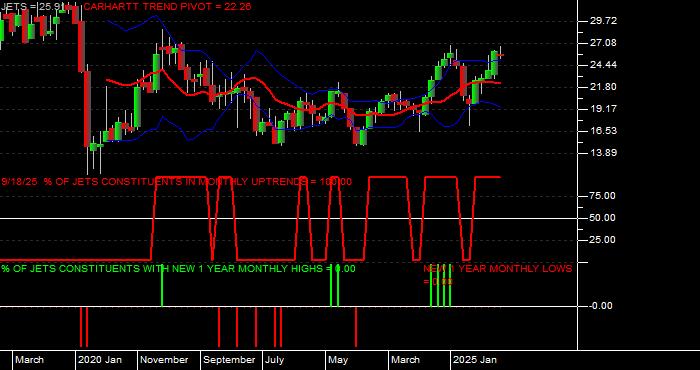The width and height of the screenshot is (700, 370).
Task: Click the 21.80 price axis value
Action: tap(604, 87)
